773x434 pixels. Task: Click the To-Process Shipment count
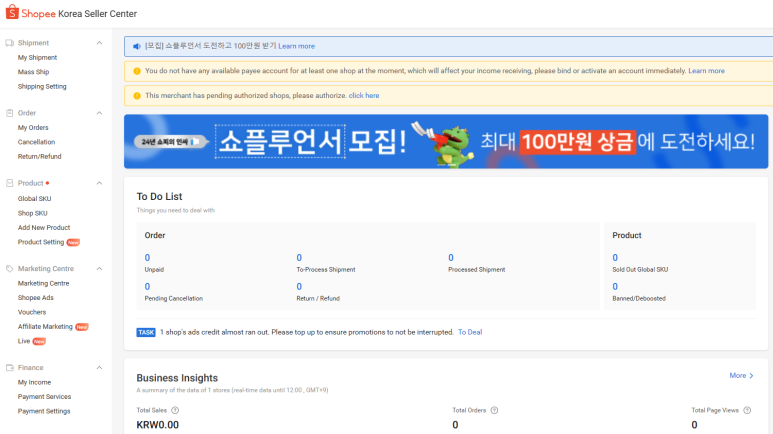299,257
